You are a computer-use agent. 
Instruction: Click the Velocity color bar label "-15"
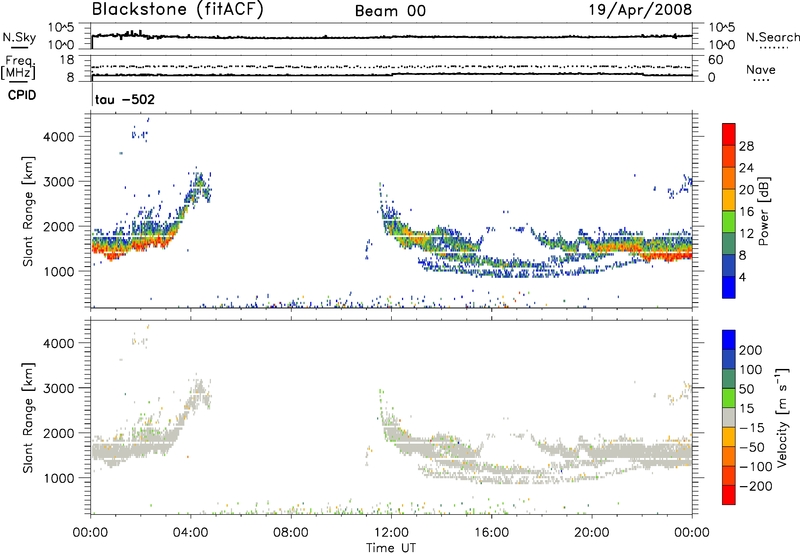[752, 428]
